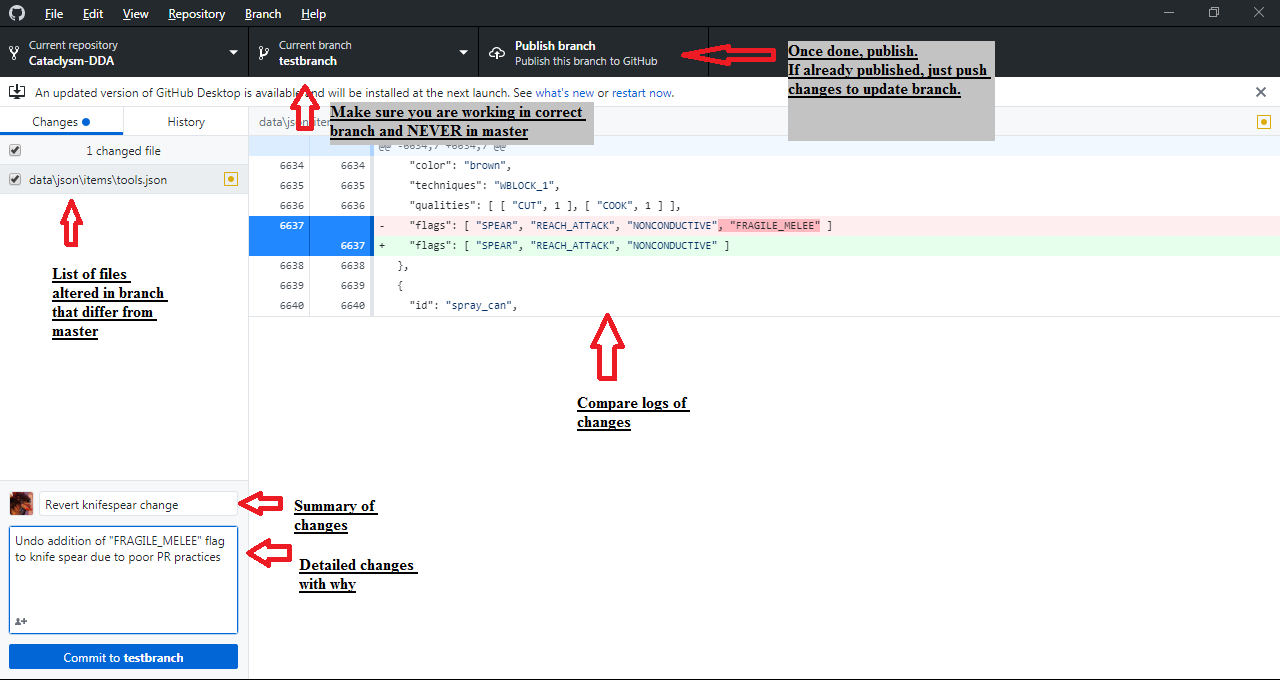Image resolution: width=1280 pixels, height=680 pixels.
Task: Click modified status icon on tools.json row
Action: coord(231,180)
